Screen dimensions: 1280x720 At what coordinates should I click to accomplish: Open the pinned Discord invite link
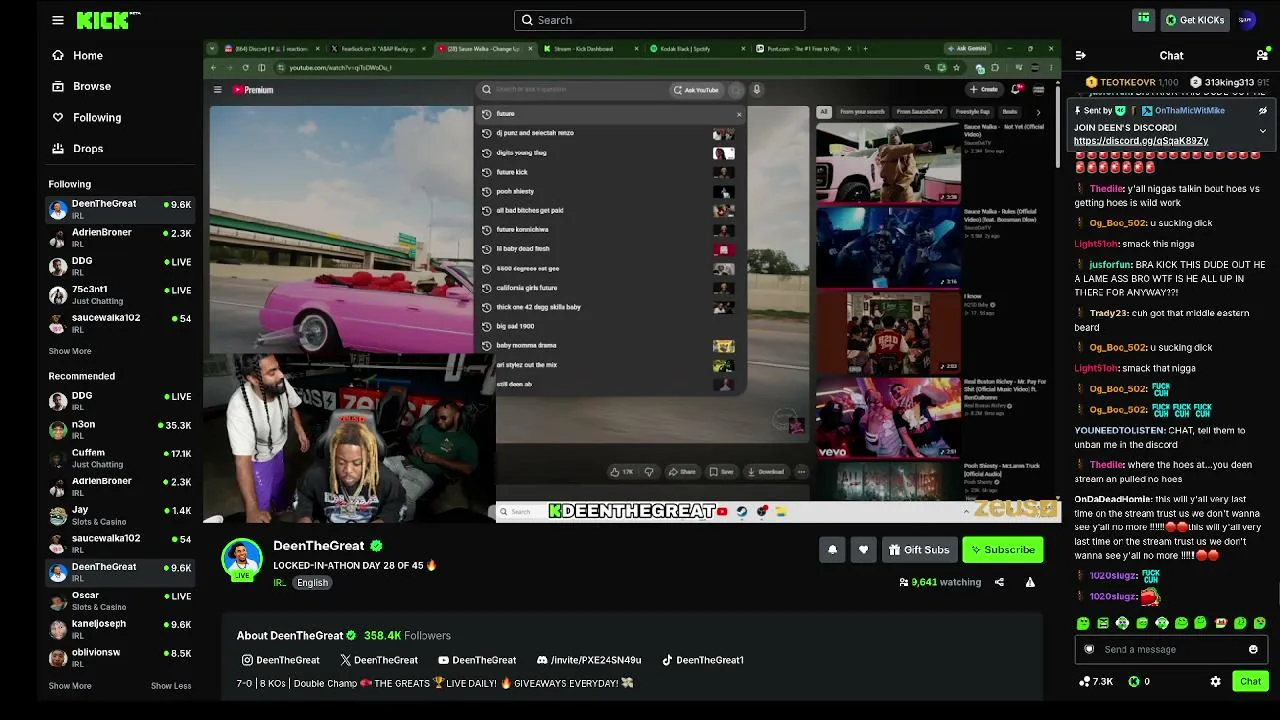coord(1141,141)
